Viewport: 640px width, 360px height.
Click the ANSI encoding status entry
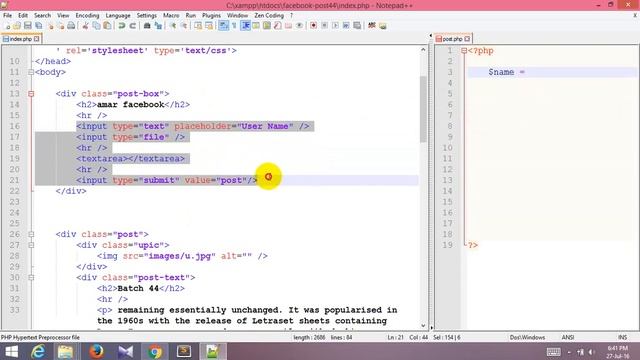[568, 337]
